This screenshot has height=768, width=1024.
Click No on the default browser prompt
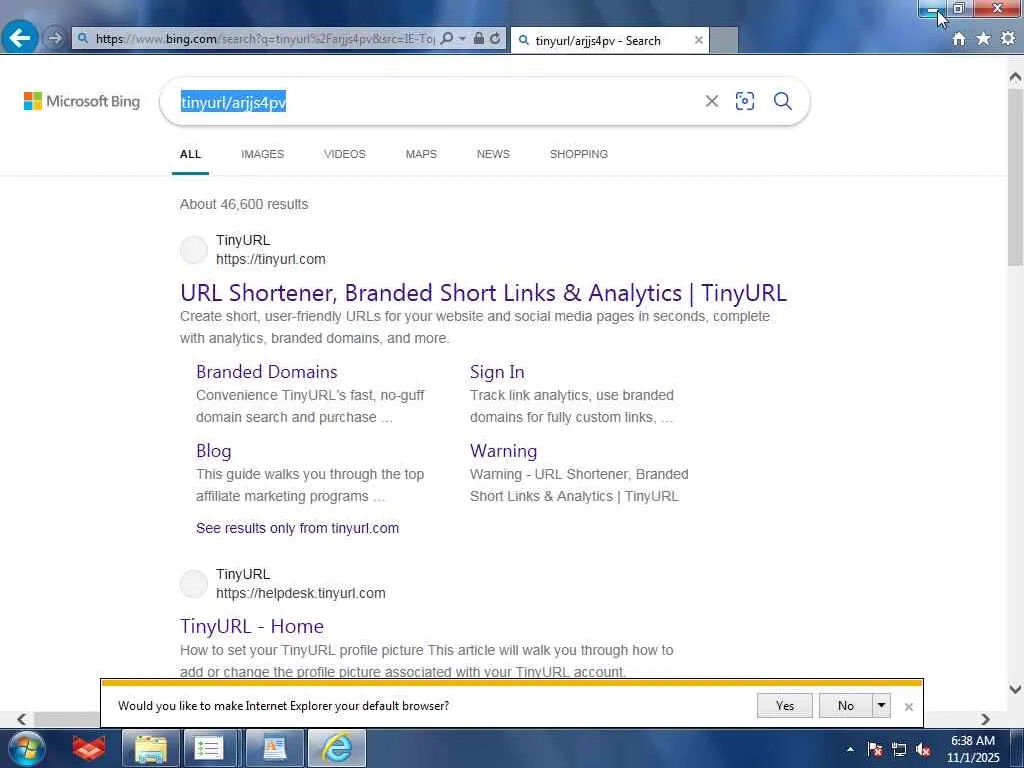[x=846, y=705]
